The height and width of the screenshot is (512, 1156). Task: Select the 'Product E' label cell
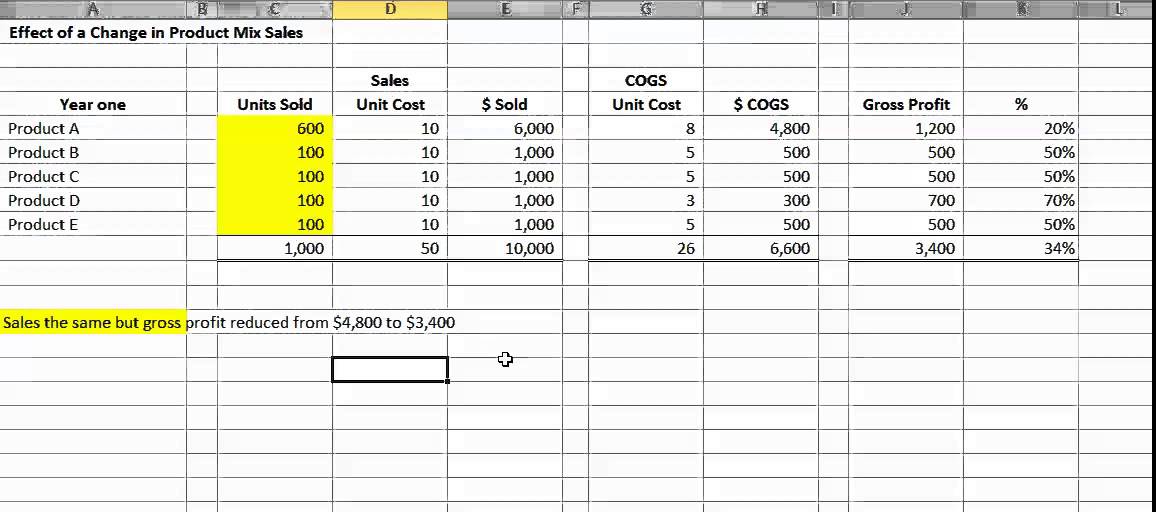(x=93, y=224)
